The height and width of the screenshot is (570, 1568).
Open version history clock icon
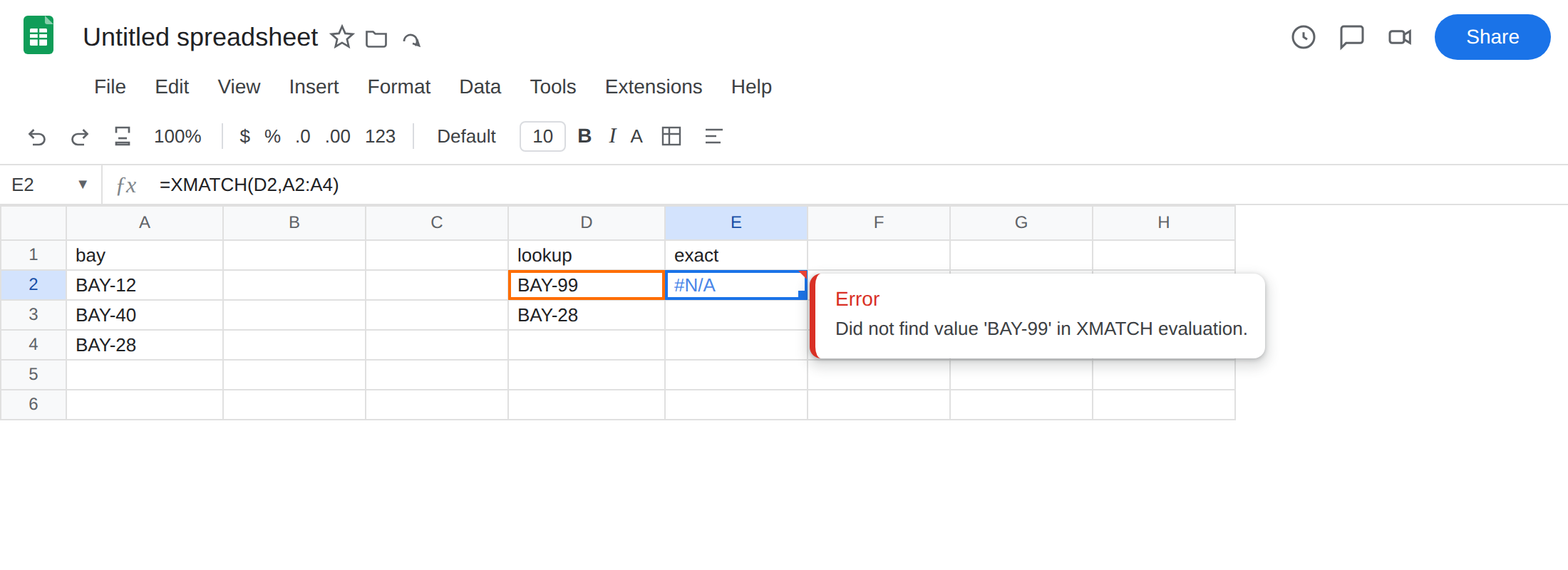(1304, 37)
